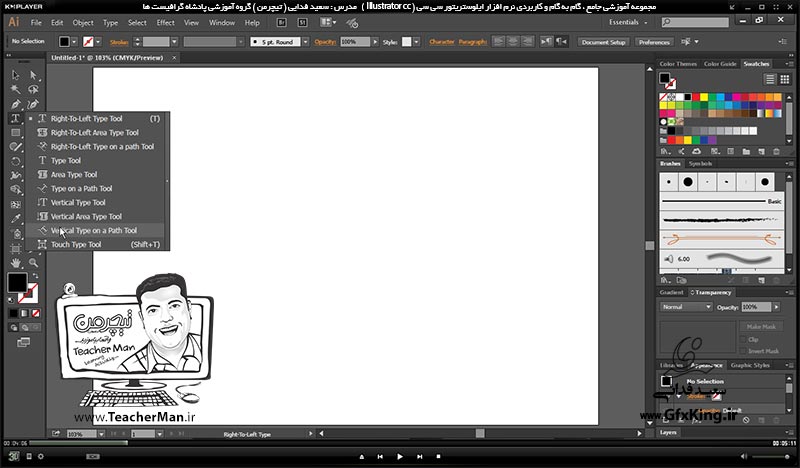The width and height of the screenshot is (800, 468).
Task: Open the Paragraph panel link
Action: pos(472,42)
